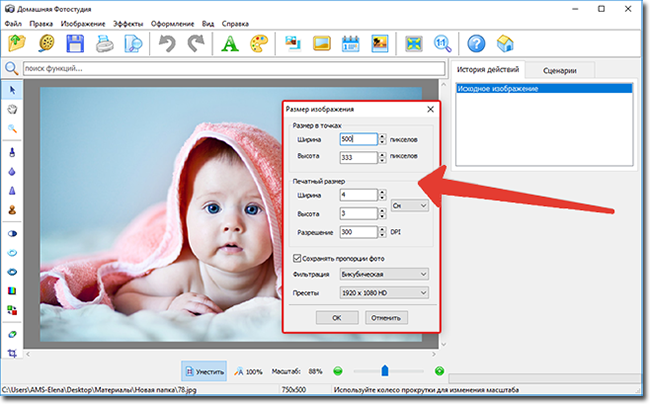This screenshot has width=650, height=405.
Task: Zoom in with the green plus button
Action: (439, 371)
